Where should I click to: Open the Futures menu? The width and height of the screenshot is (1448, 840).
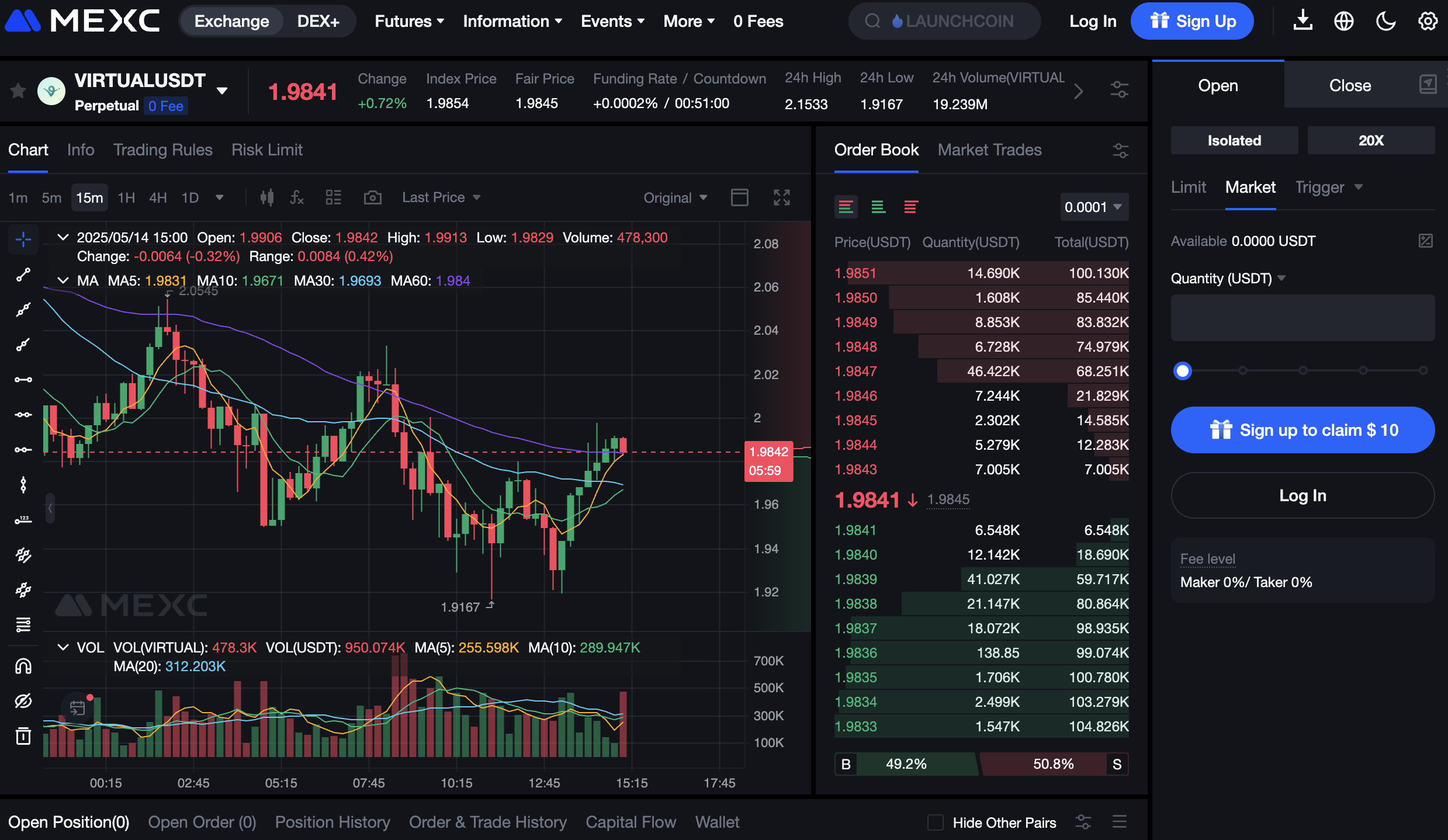(x=409, y=21)
